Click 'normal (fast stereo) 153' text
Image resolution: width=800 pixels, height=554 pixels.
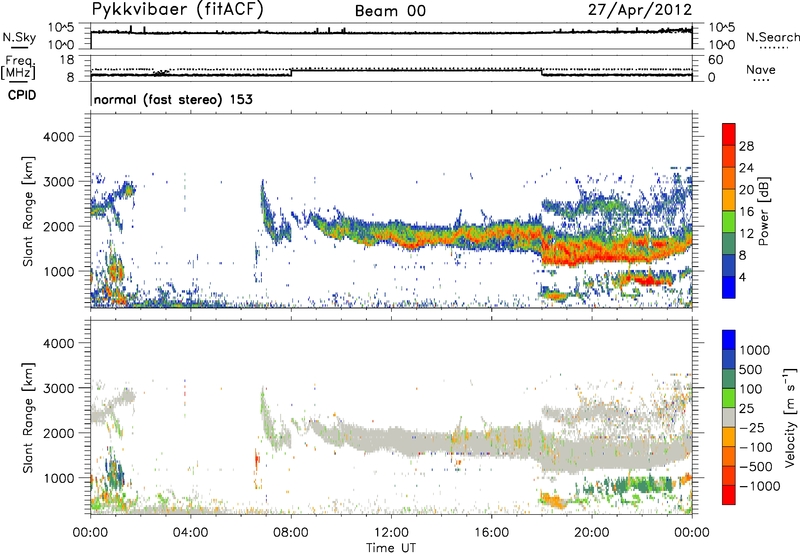click(173, 99)
